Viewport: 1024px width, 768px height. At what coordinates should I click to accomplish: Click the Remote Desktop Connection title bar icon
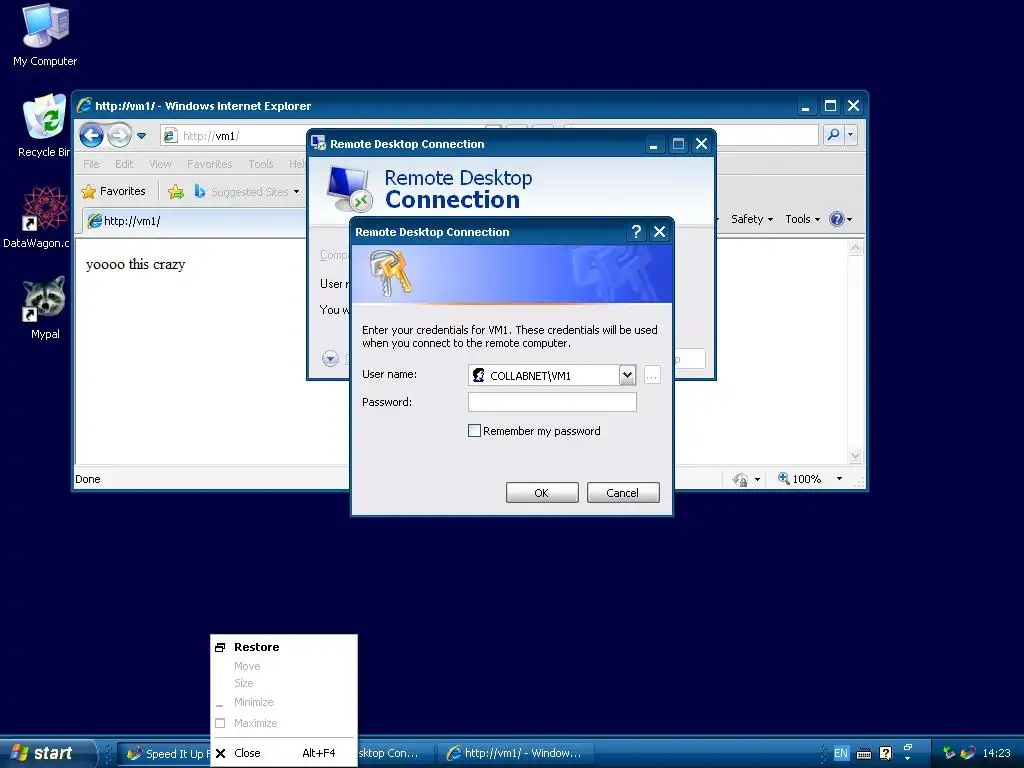[x=319, y=143]
